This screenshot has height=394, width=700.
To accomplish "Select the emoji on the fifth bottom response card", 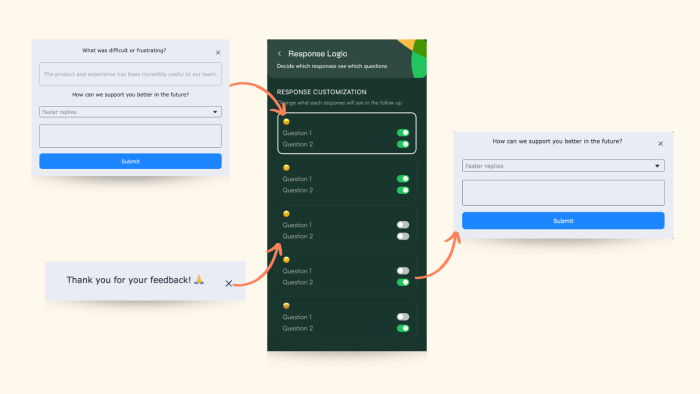I will (287, 306).
